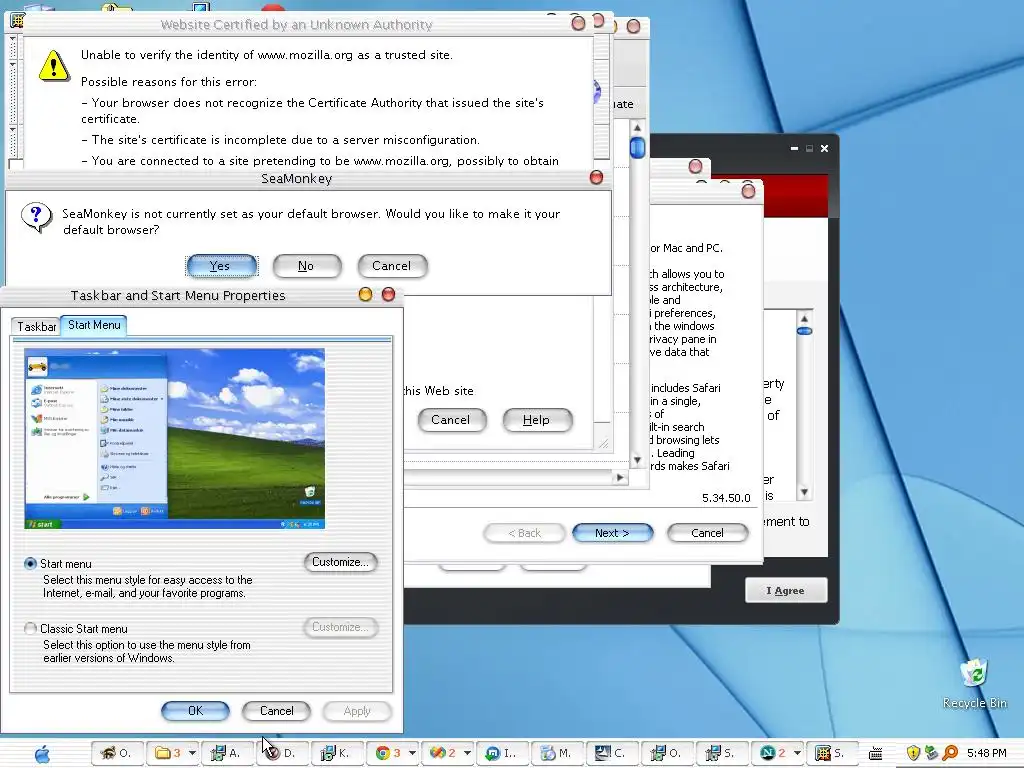Click the scroll down arrow in certificate window

[x=637, y=460]
